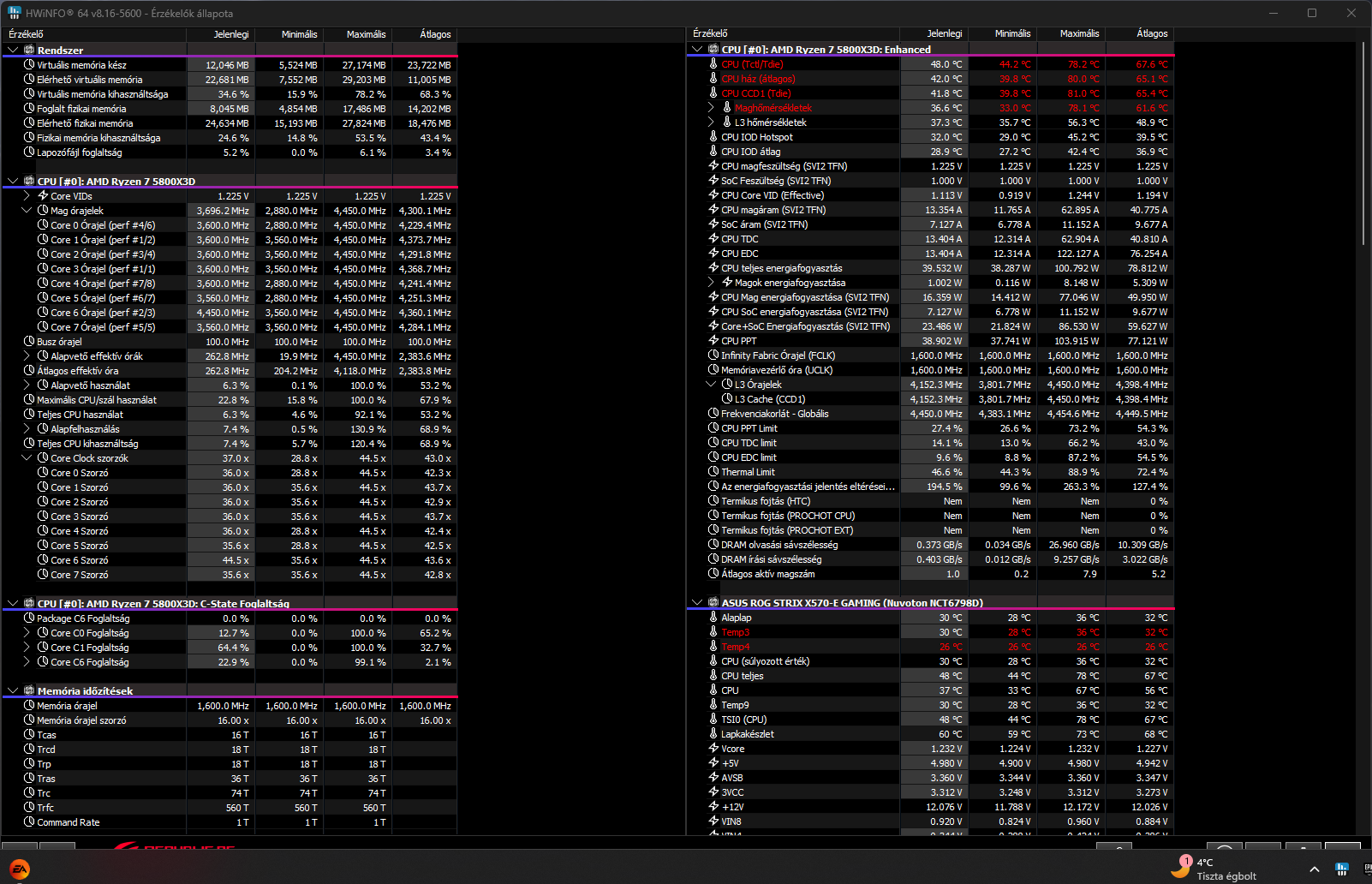Click the chip icon beside Memória időzítések
This screenshot has width=1372, height=884.
pyautogui.click(x=29, y=690)
